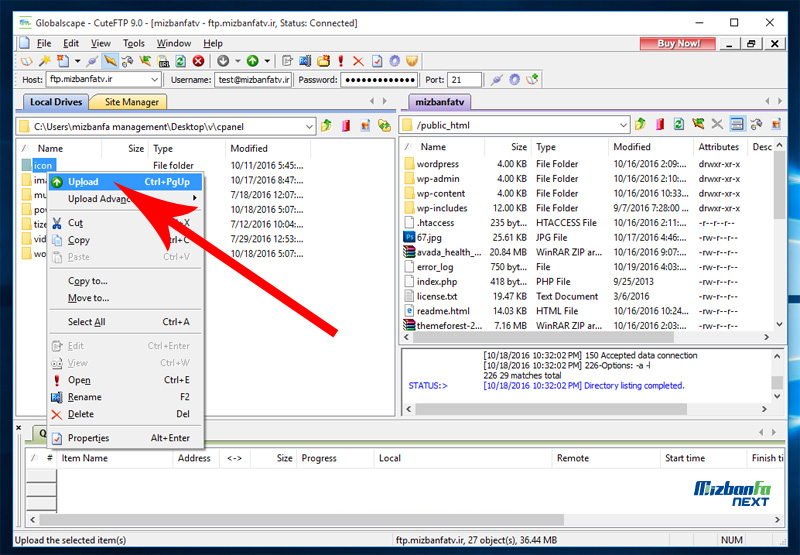Click the Refresh icon in remote pane
The image size is (800, 555).
coord(679,125)
